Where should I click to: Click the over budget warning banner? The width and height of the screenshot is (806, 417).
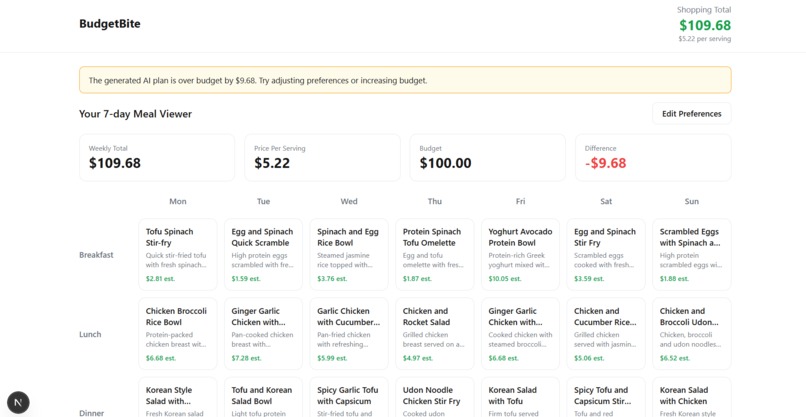click(405, 80)
